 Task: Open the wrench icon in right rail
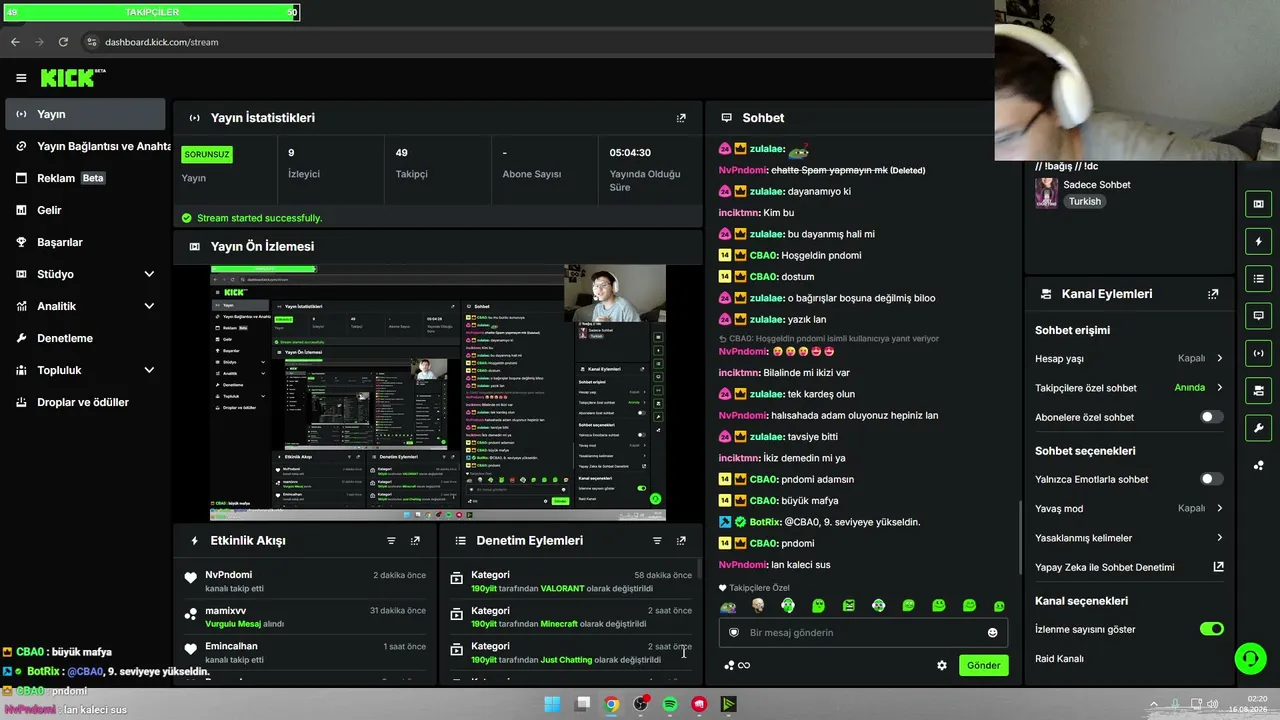[1258, 427]
